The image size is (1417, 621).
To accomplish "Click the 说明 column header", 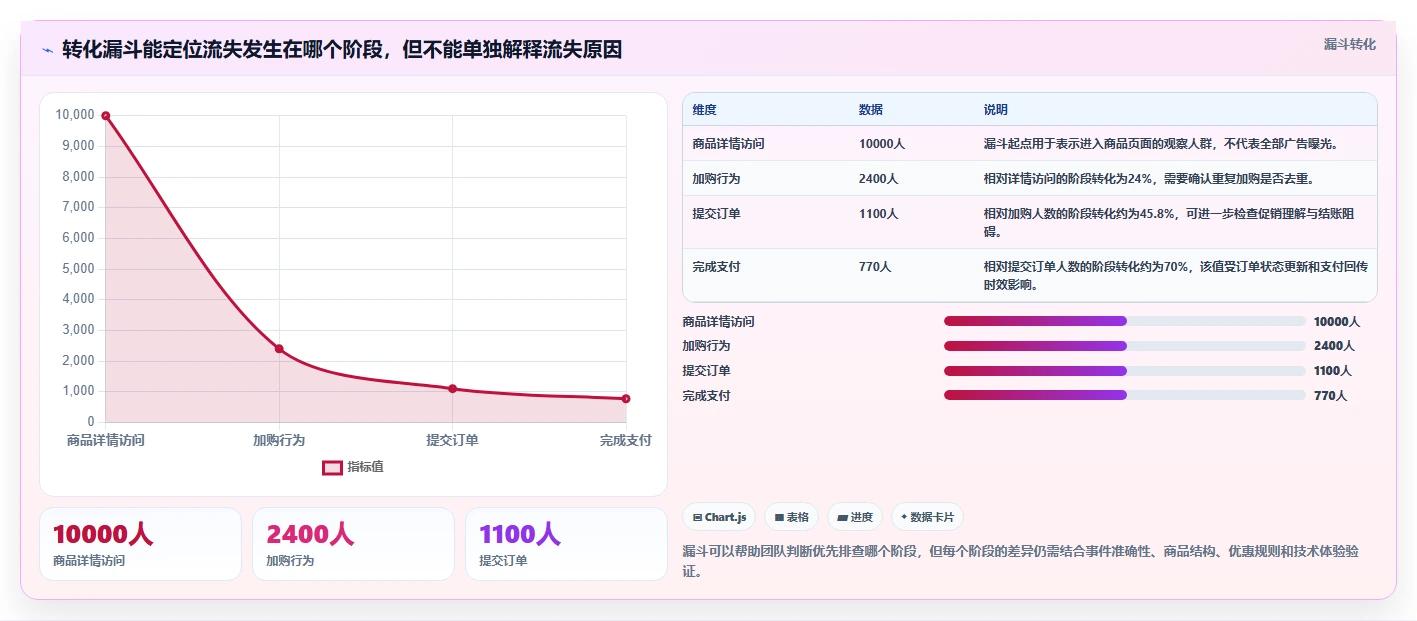I will (996, 110).
